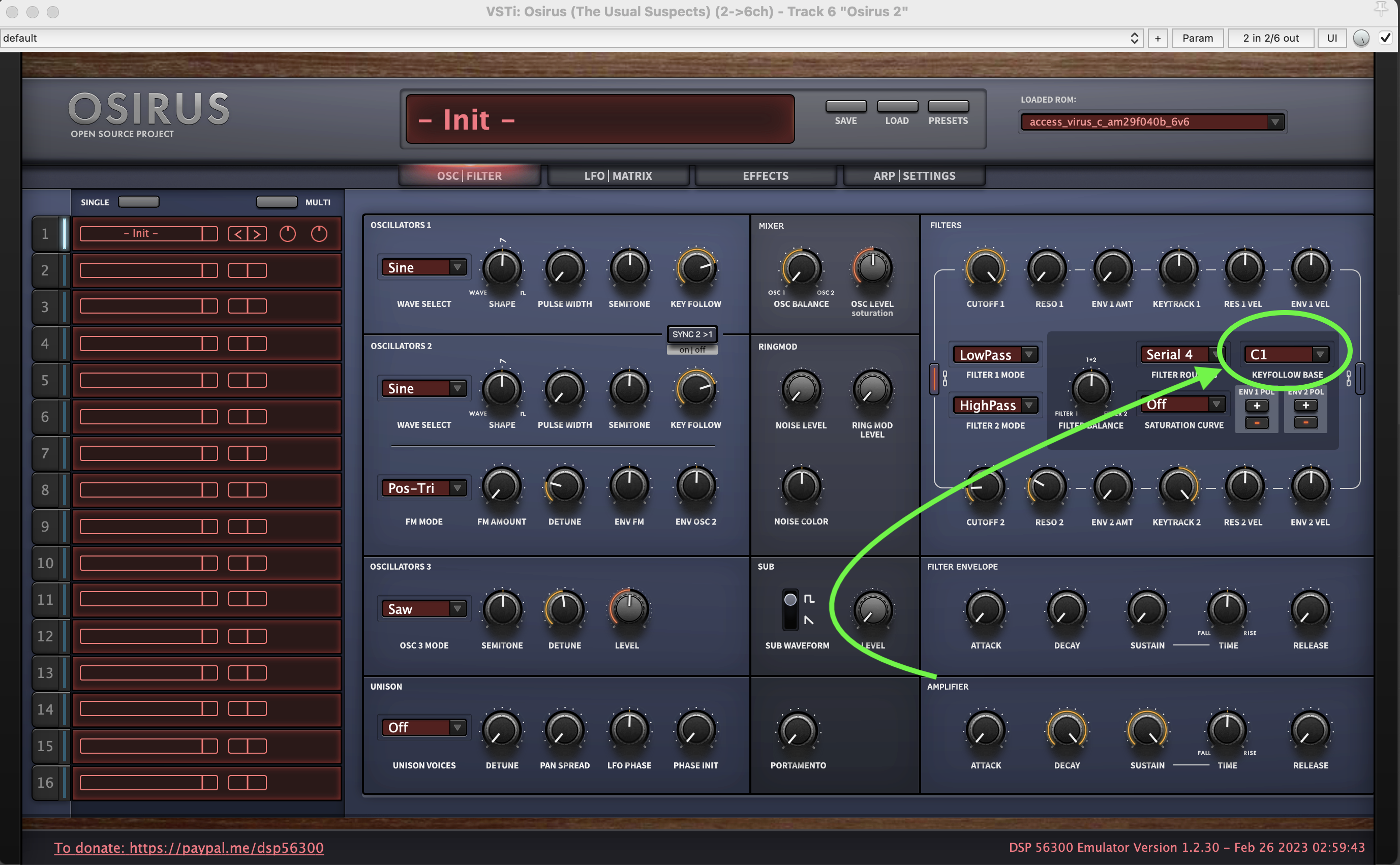The height and width of the screenshot is (865, 1400).
Task: Open the Keyfollow Base C1 dropdown
Action: tap(1287, 354)
